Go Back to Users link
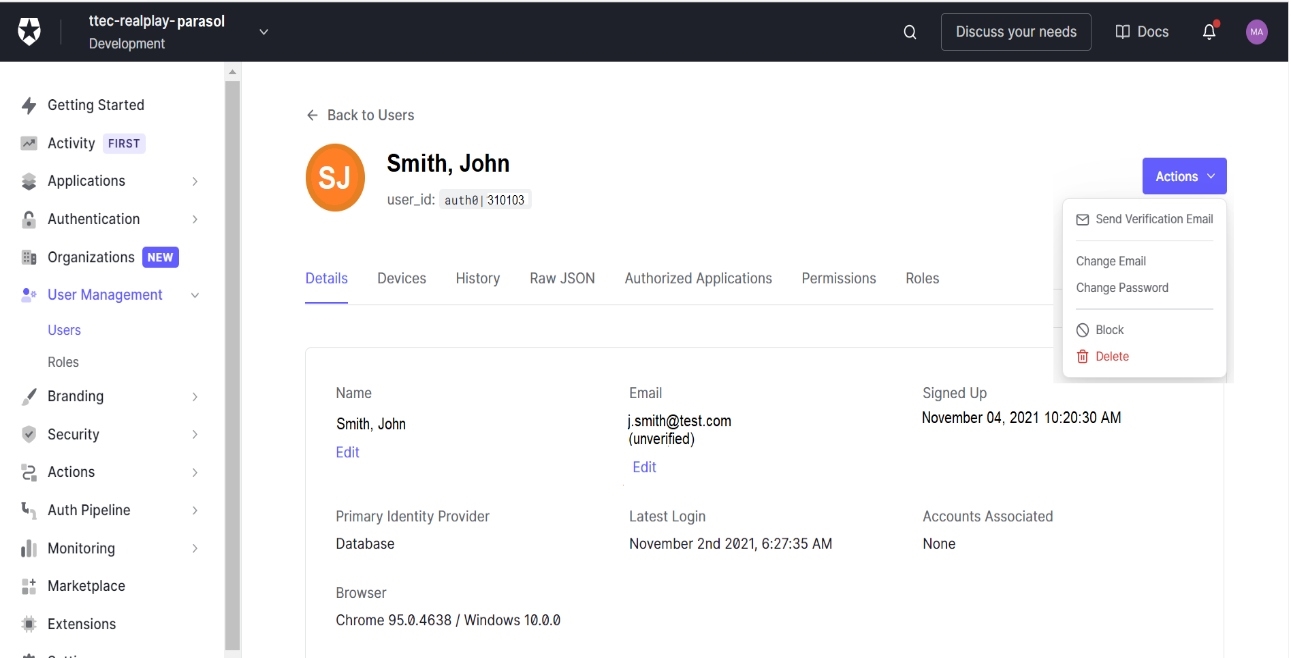Image resolution: width=1291 pixels, height=658 pixels. (x=360, y=116)
